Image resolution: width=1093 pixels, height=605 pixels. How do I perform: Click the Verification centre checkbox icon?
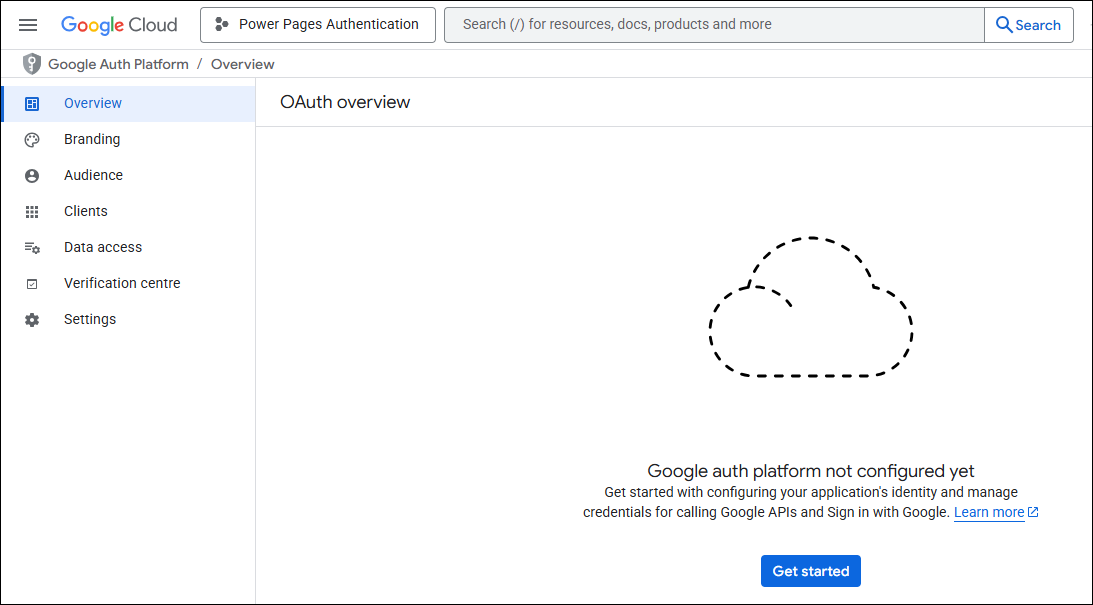coord(32,284)
